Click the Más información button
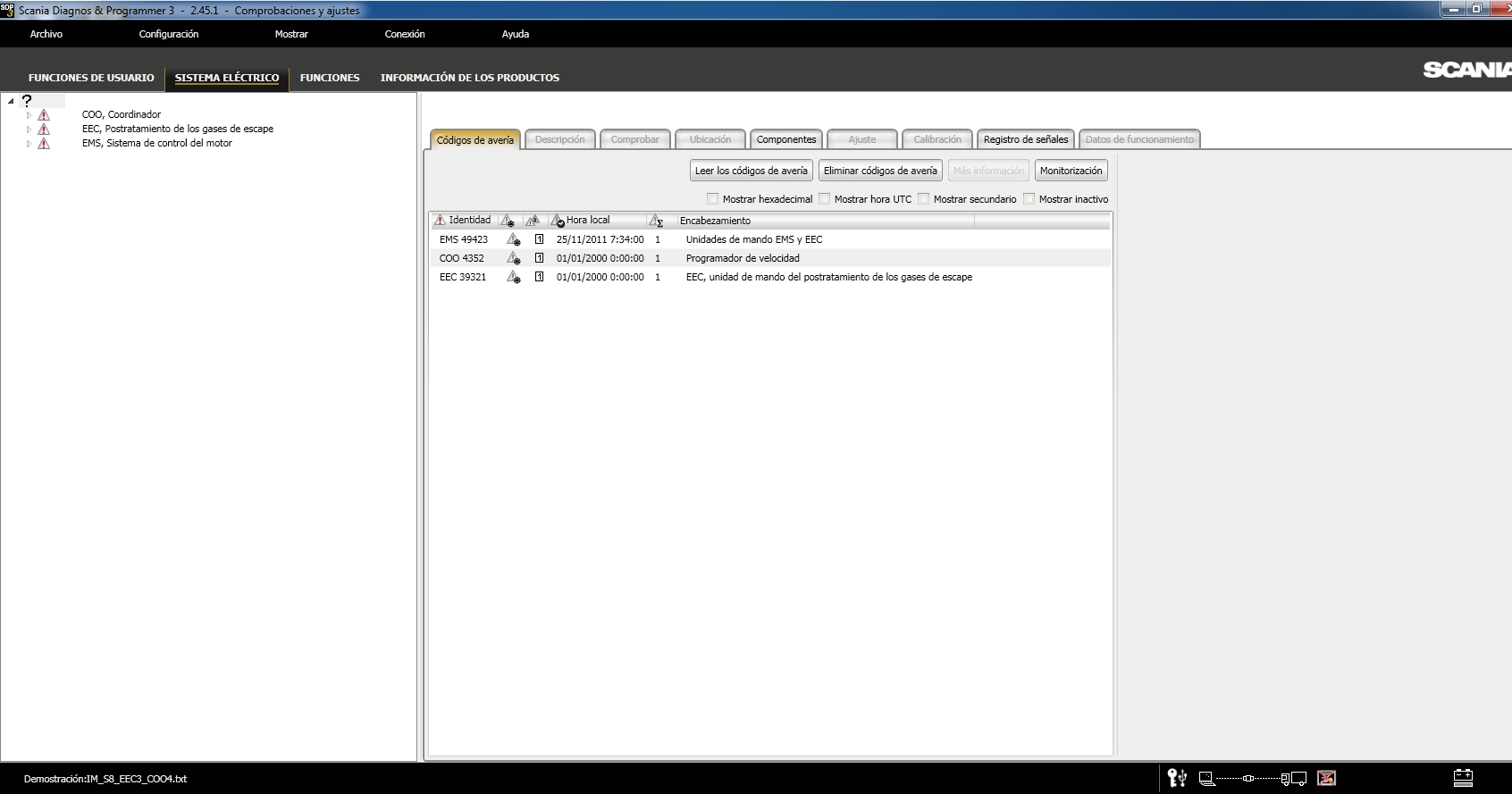This screenshot has width=1512, height=794. coord(988,171)
